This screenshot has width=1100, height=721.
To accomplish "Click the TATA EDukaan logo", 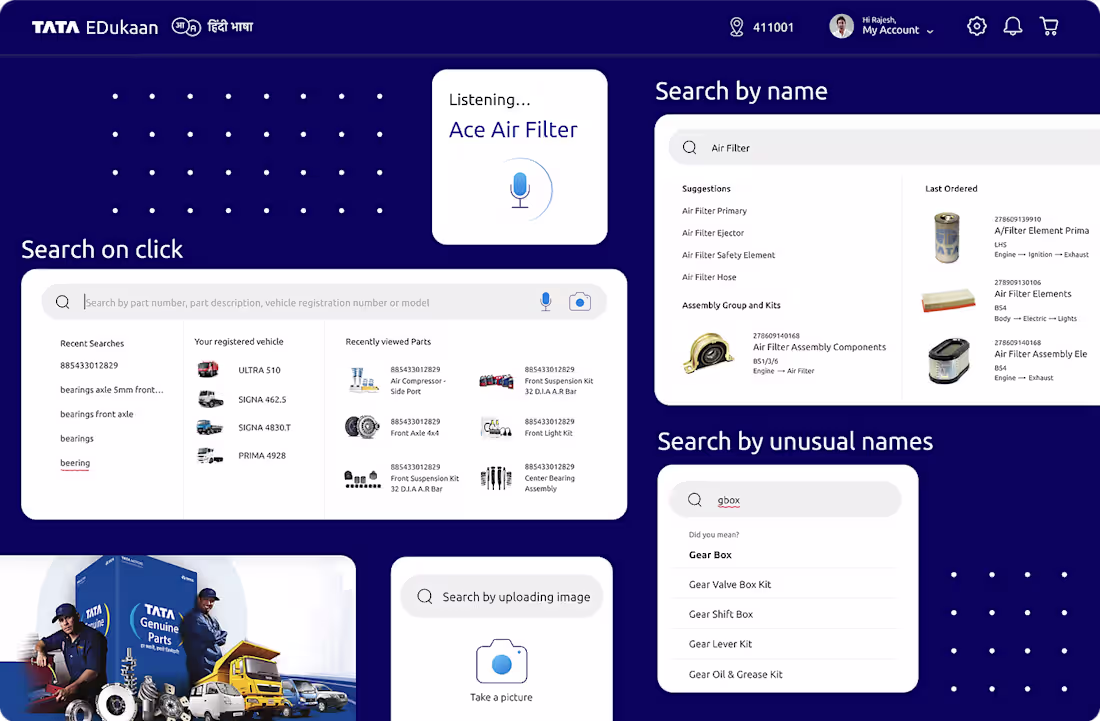I will (x=95, y=27).
